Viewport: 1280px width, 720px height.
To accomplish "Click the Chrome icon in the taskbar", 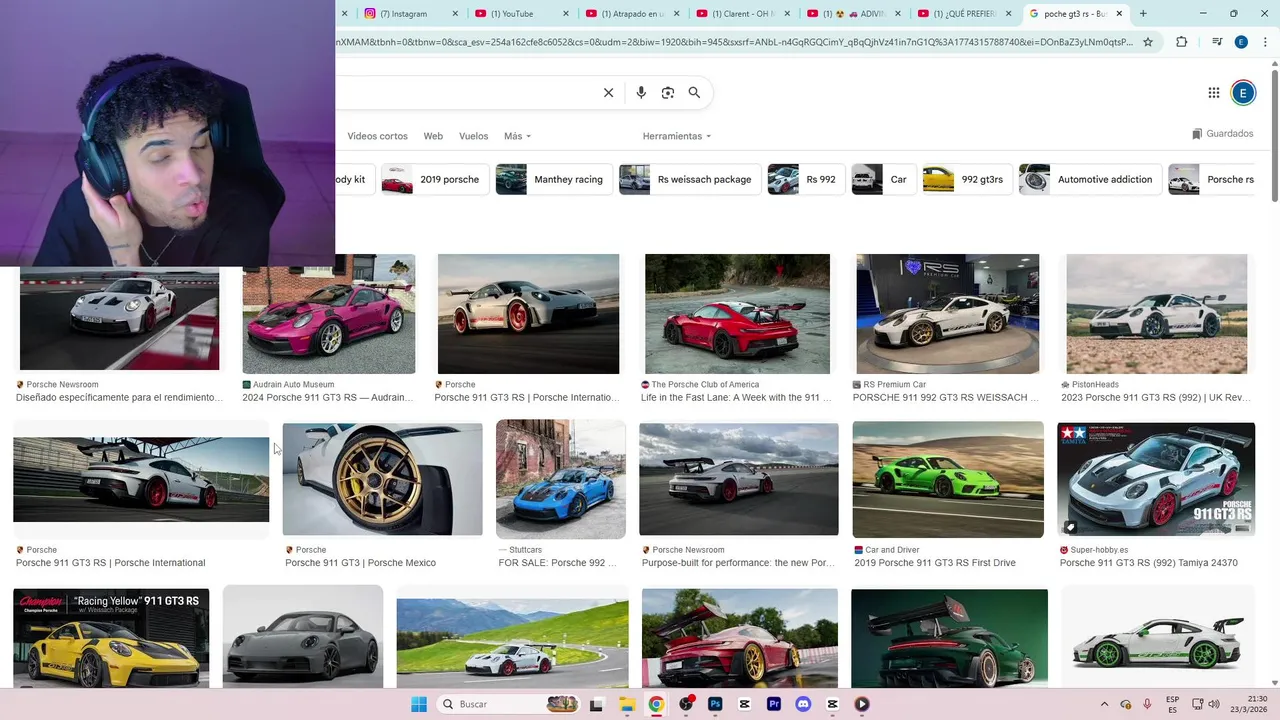I will click(656, 704).
